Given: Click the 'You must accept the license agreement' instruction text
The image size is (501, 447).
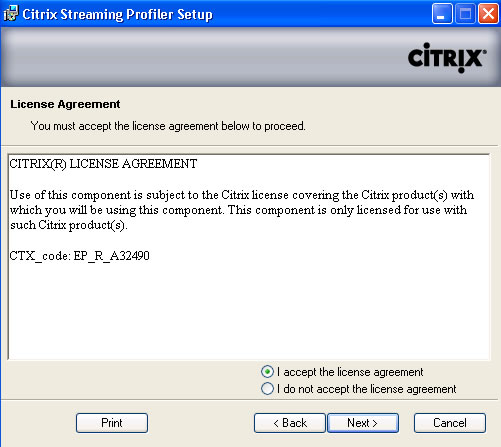Looking at the screenshot, I should pyautogui.click(x=168, y=126).
